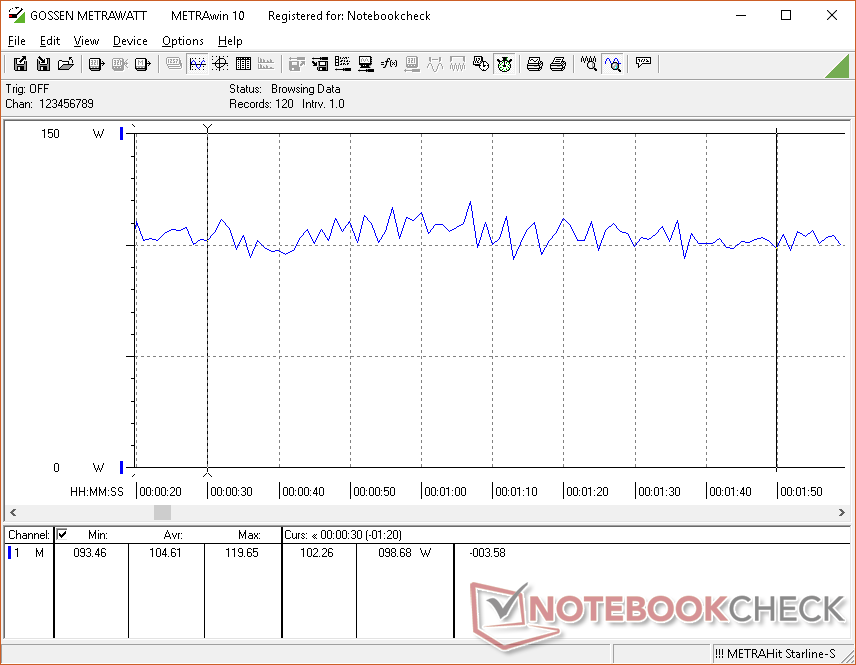Viewport: 856px width, 665px height.
Task: Click the disabled device stop icon
Action: coord(120,64)
